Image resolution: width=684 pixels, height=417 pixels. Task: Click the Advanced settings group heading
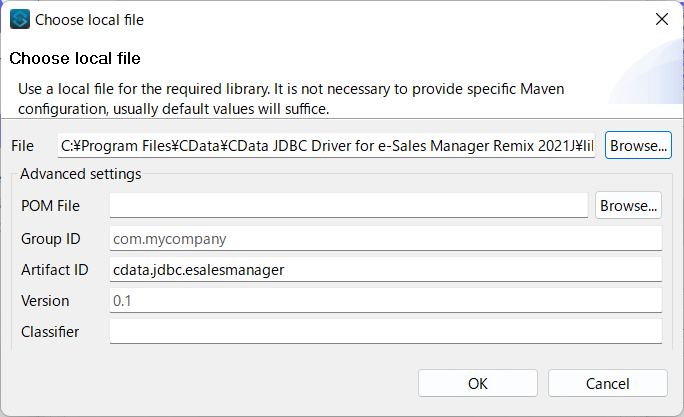tap(81, 175)
